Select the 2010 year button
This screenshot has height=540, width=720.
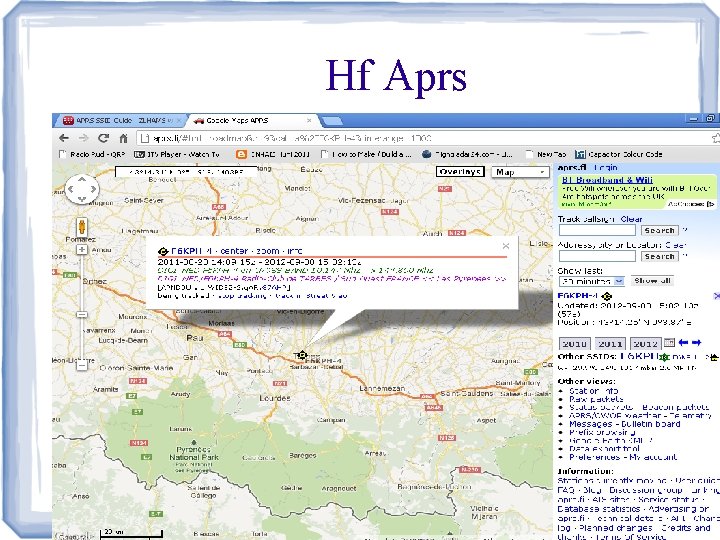574,343
